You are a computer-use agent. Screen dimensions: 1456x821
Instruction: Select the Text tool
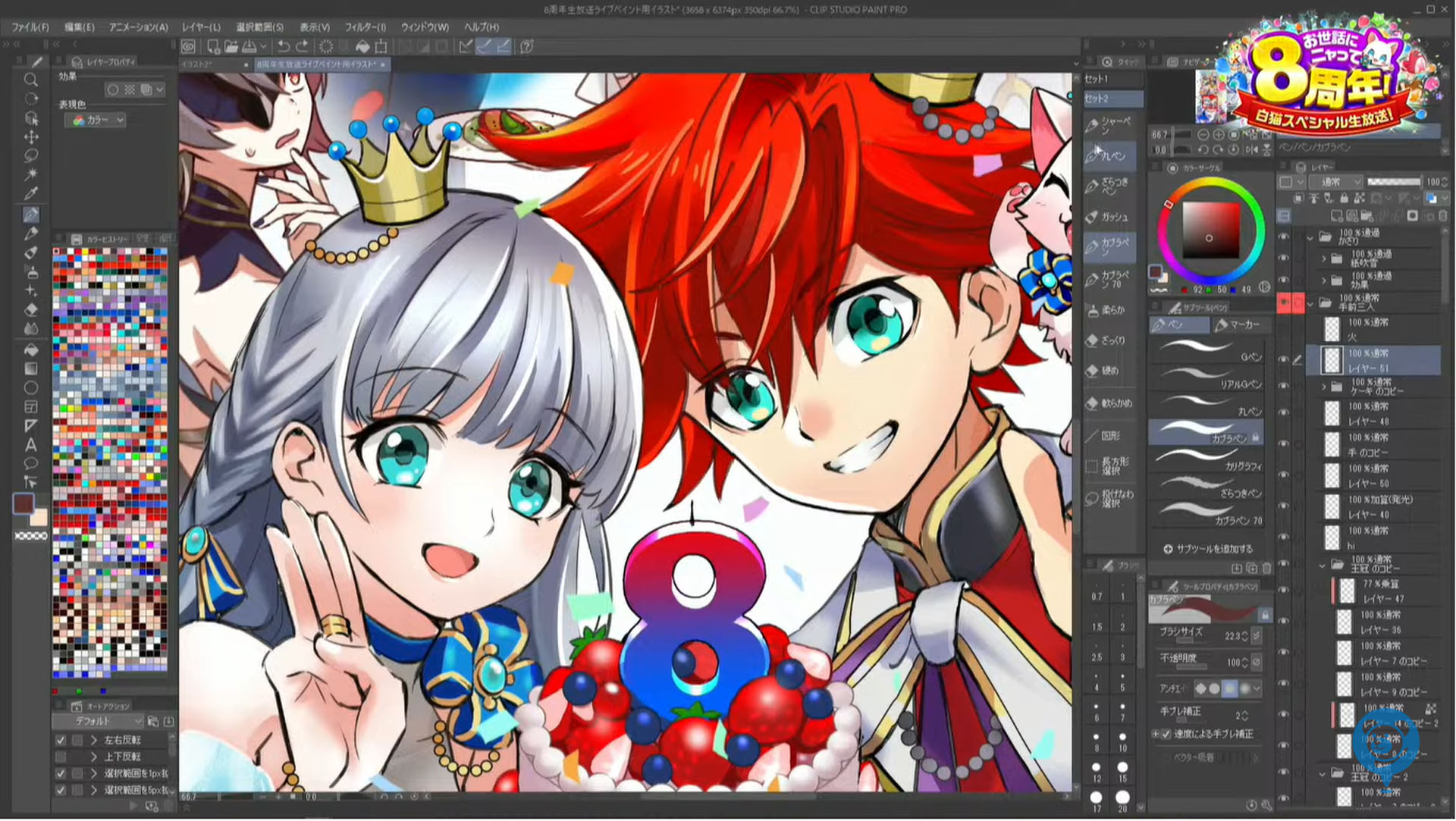(31, 445)
